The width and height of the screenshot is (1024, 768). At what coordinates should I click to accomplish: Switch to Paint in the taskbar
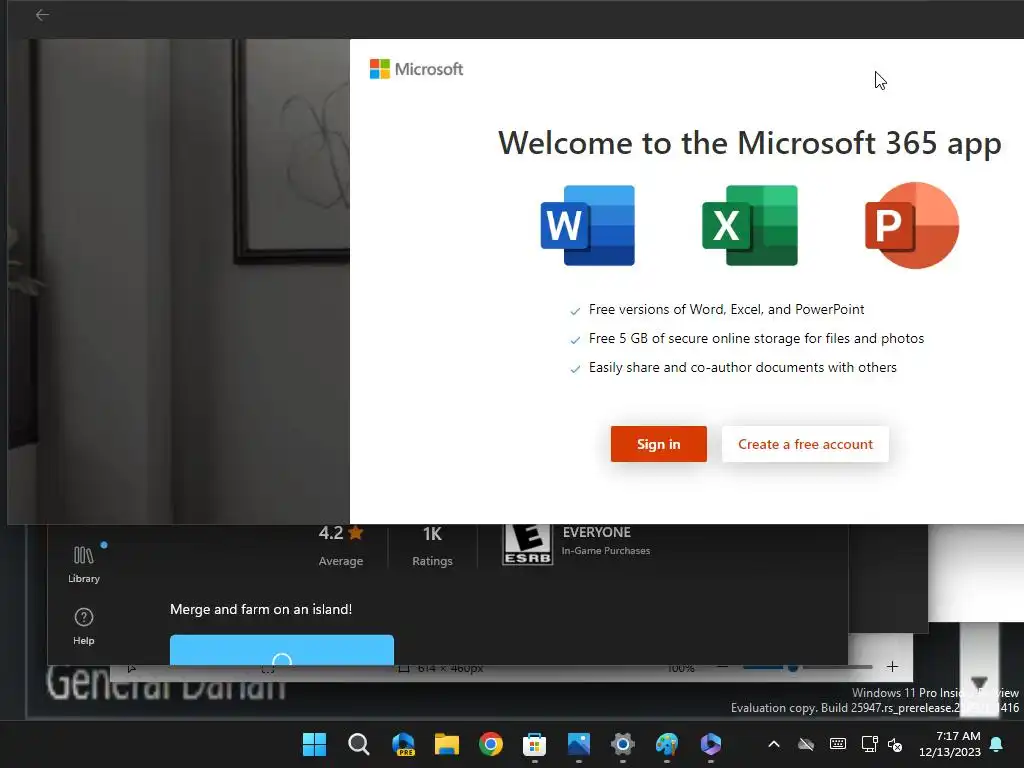point(667,744)
